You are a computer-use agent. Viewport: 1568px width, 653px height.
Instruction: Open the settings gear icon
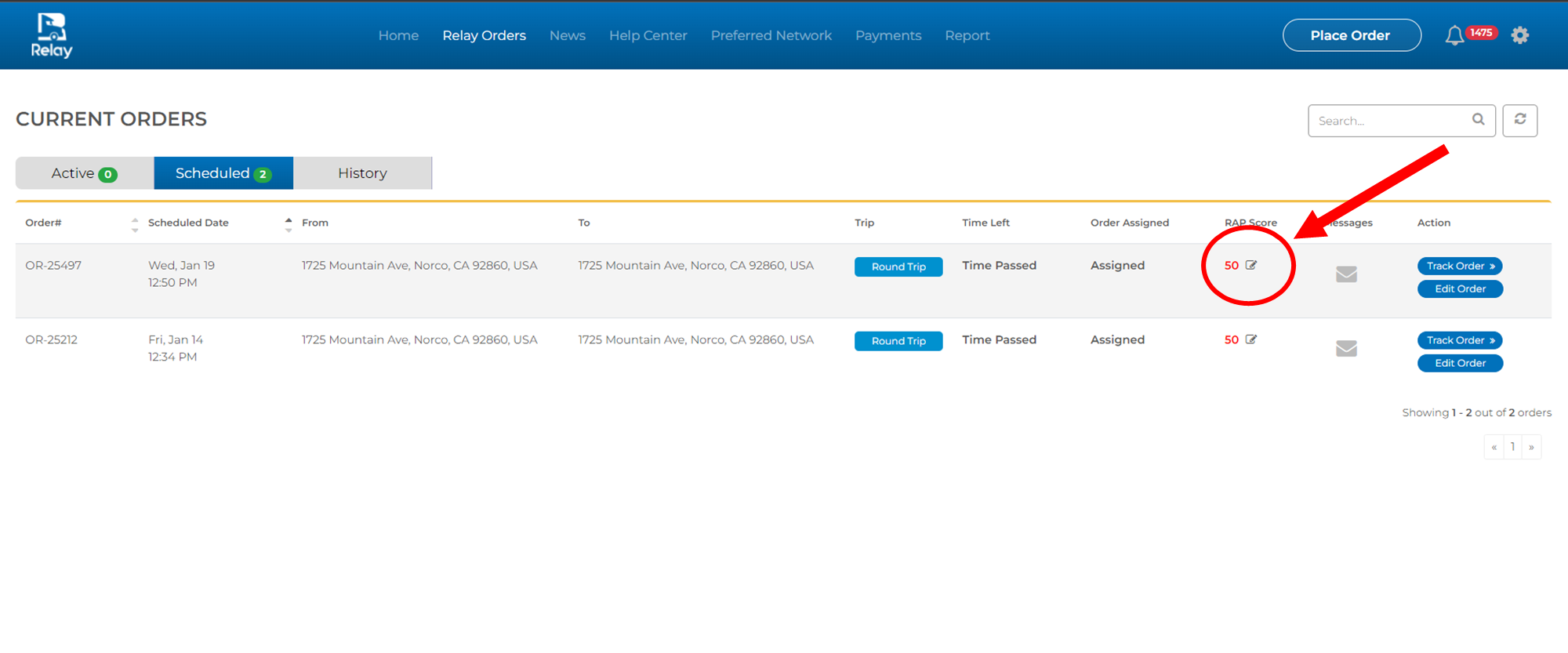(x=1519, y=35)
